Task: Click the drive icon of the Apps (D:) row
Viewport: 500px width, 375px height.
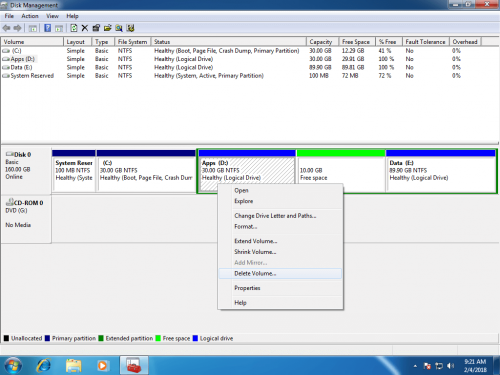Action: point(6,59)
